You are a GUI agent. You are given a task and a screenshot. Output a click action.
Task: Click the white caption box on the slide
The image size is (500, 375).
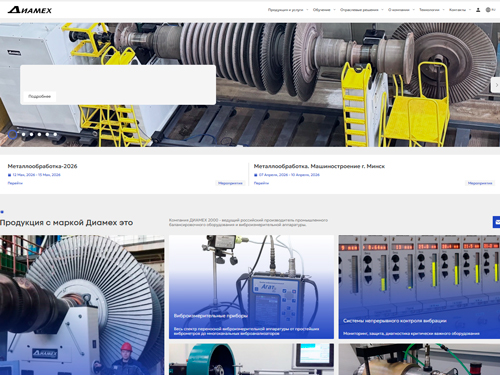118,85
